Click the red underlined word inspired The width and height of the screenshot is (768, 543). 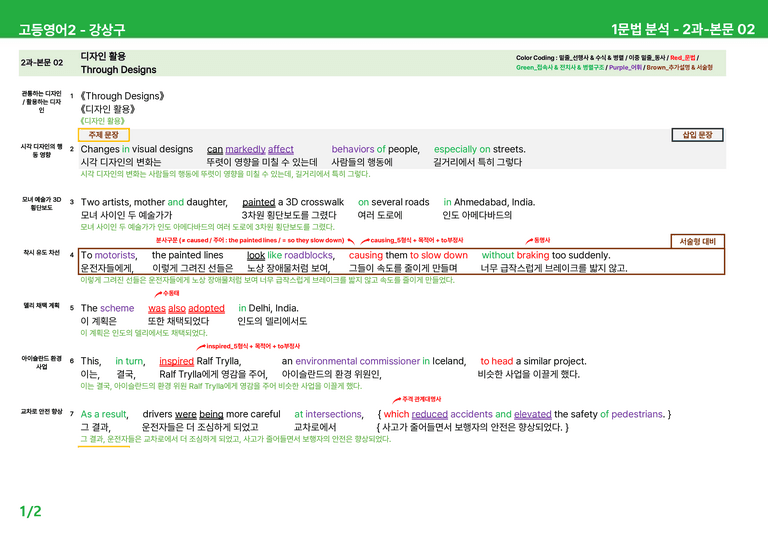[x=176, y=361]
